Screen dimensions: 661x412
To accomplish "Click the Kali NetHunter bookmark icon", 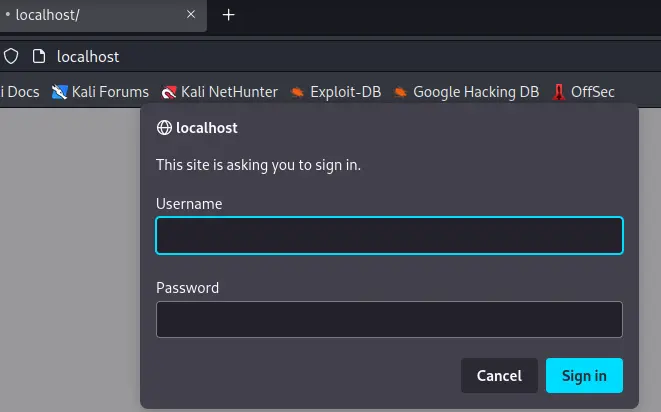I will coord(169,92).
